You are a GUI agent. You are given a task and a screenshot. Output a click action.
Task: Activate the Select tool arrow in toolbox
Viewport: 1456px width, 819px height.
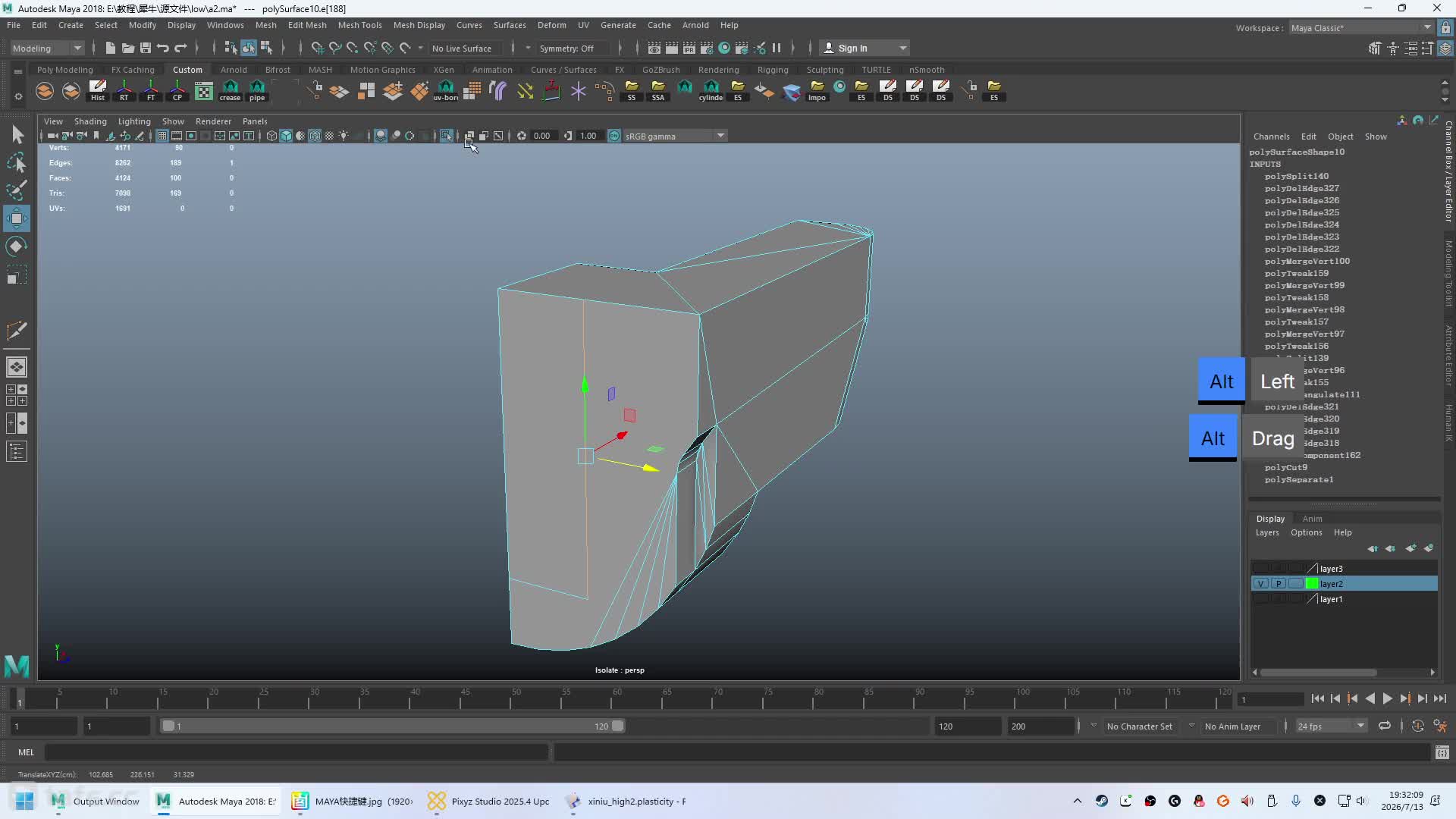tap(17, 135)
